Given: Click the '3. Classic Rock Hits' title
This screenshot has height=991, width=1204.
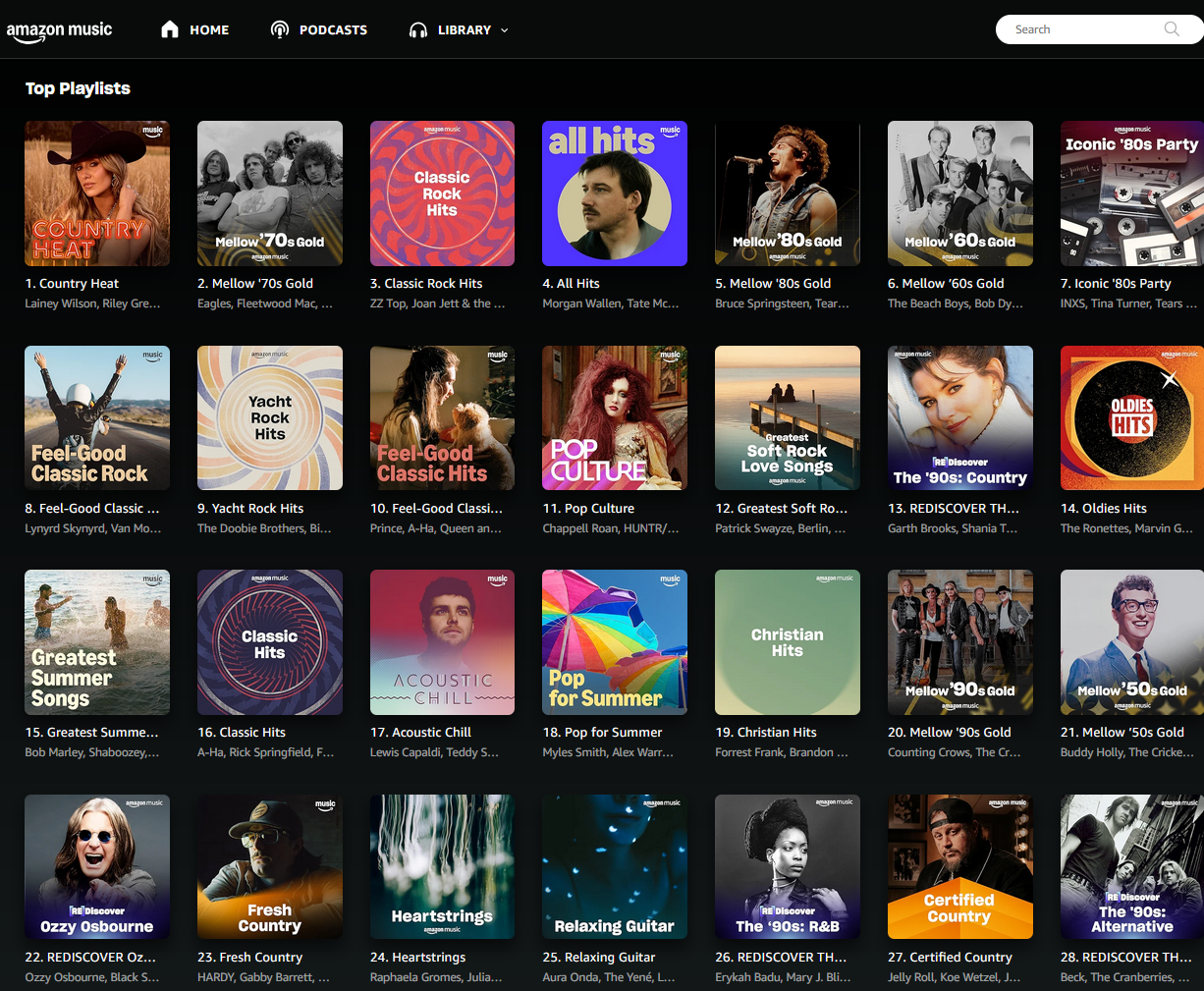Looking at the screenshot, I should (426, 284).
